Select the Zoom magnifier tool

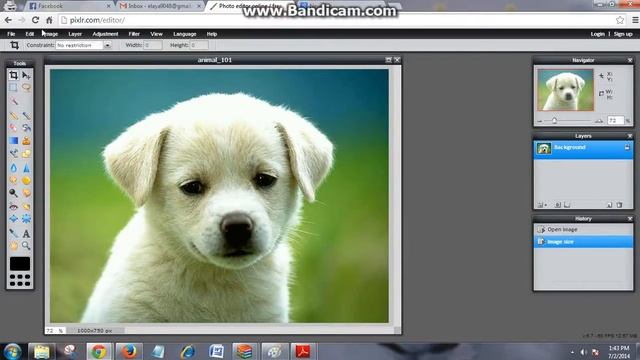tap(26, 246)
